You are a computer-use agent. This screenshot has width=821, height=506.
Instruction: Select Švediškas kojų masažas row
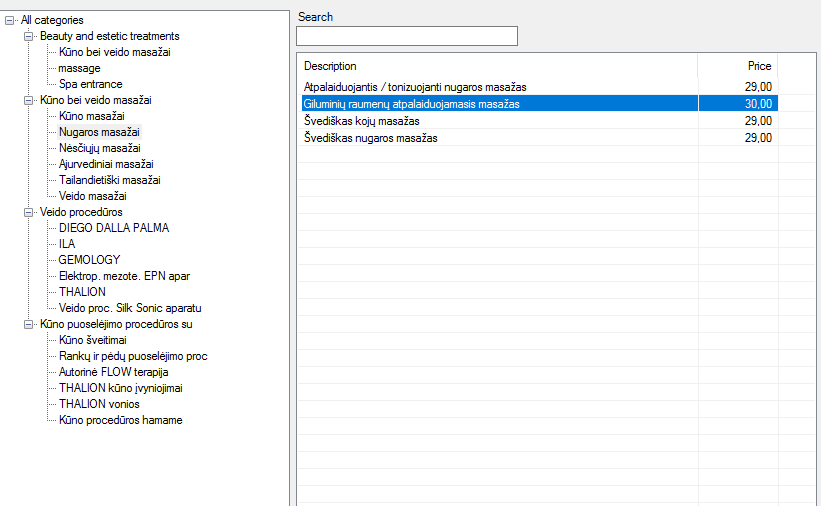(x=539, y=121)
